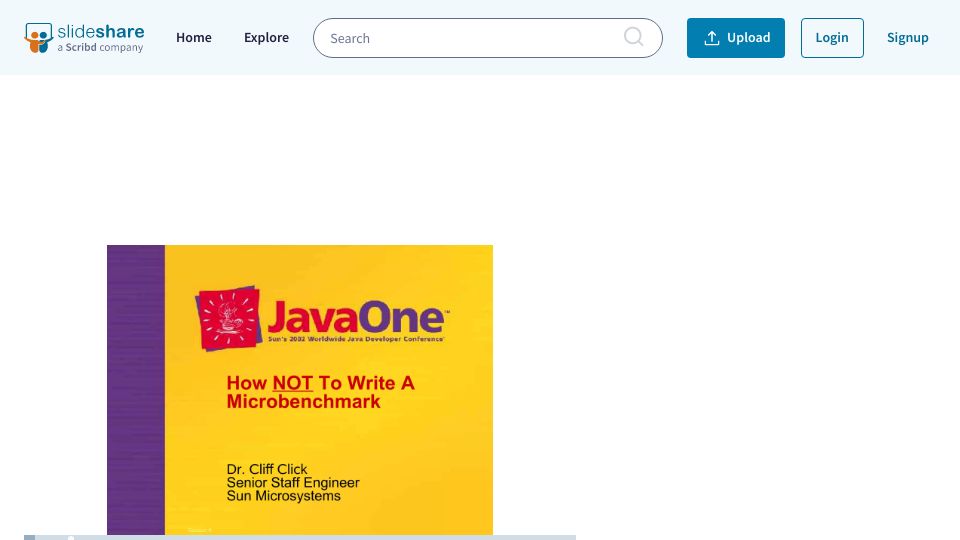This screenshot has height=540, width=960.
Task: Click the magnifying glass search icon
Action: (x=634, y=37)
